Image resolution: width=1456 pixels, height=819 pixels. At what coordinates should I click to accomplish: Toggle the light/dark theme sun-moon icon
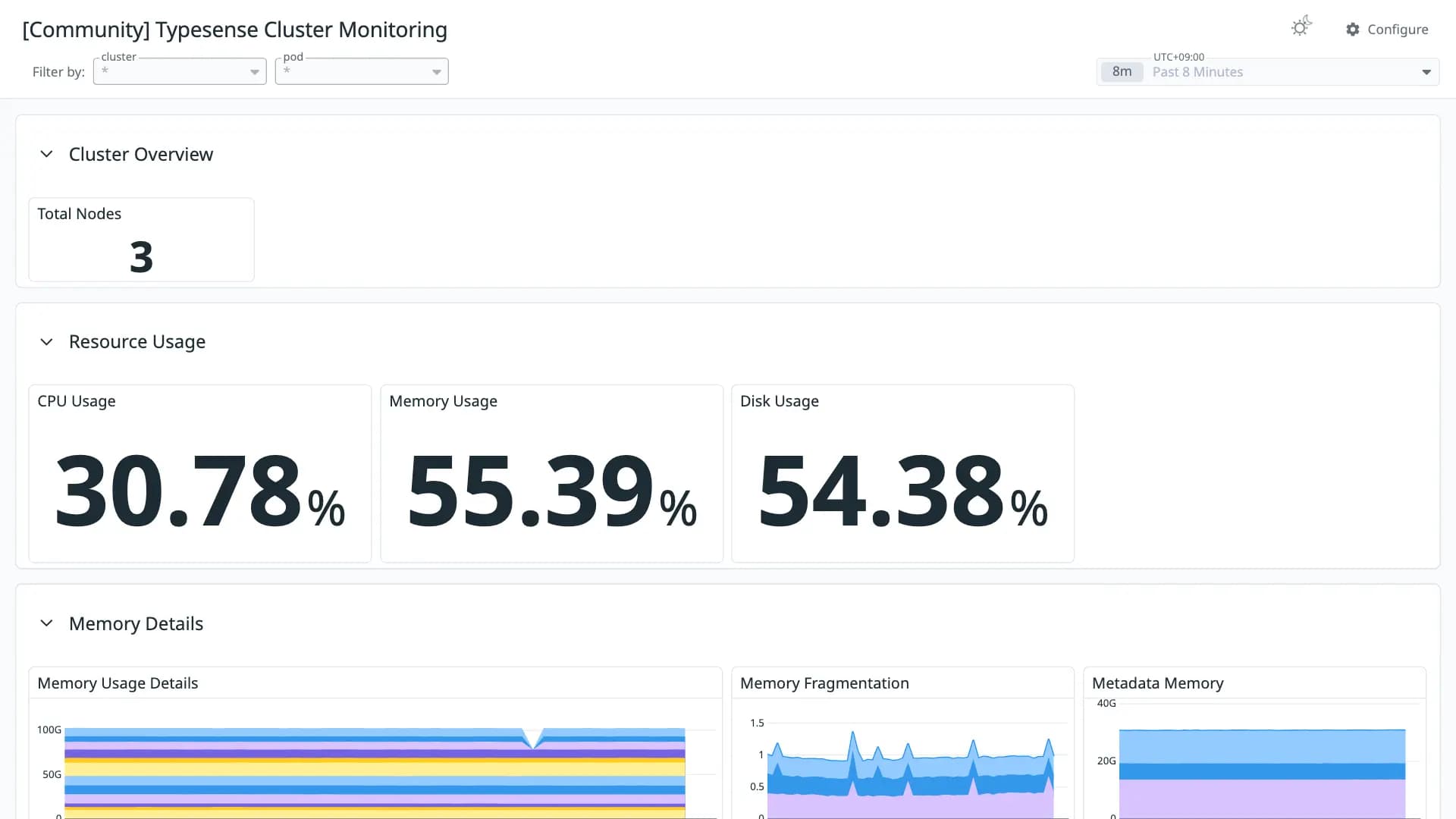point(1301,27)
